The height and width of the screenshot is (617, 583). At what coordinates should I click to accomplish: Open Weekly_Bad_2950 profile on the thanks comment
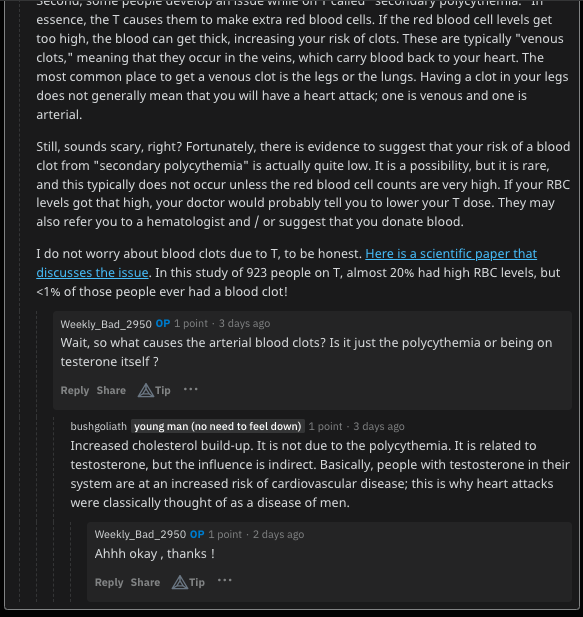(x=140, y=535)
